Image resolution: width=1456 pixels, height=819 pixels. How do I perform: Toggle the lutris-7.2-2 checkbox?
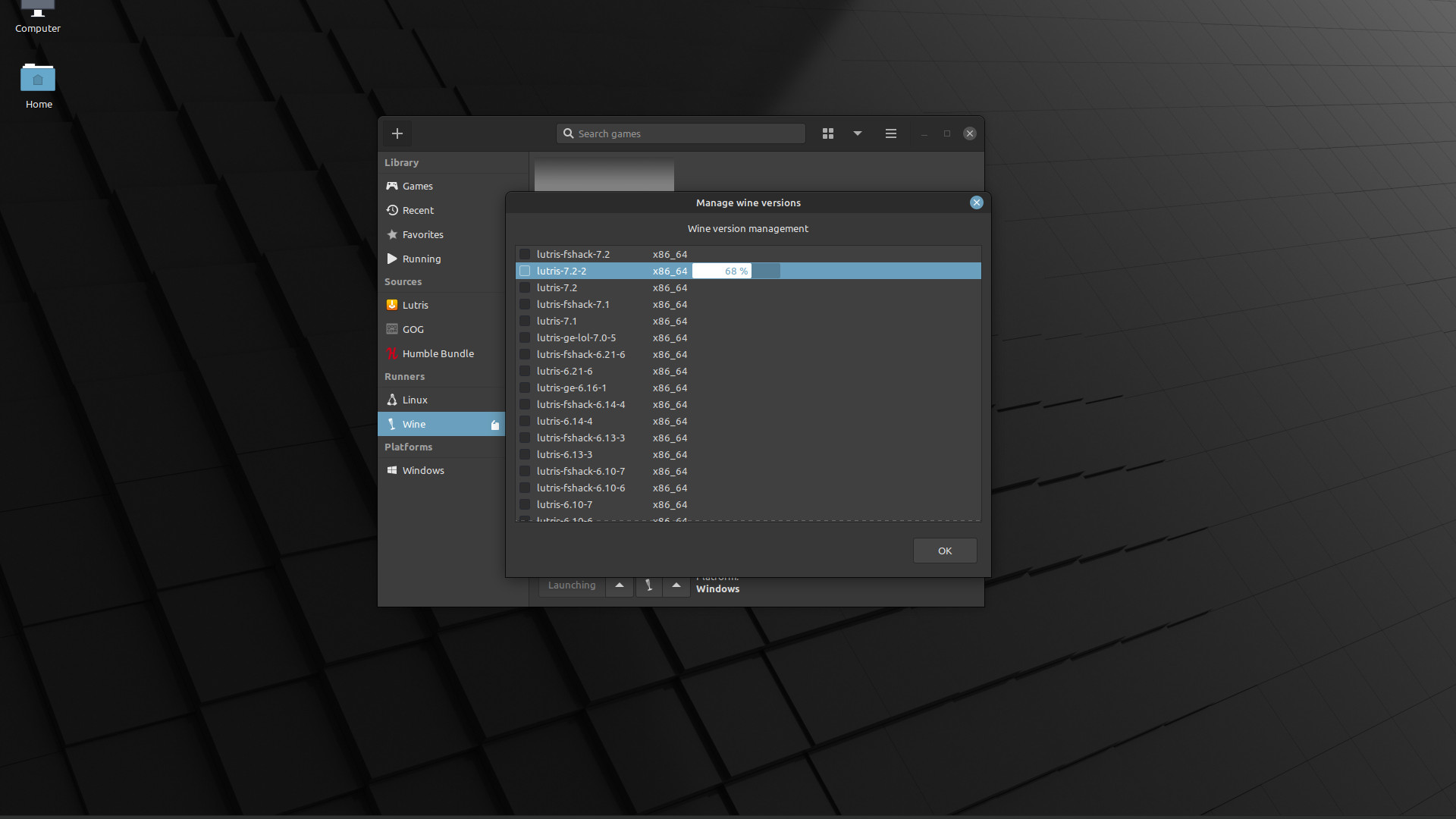(525, 271)
